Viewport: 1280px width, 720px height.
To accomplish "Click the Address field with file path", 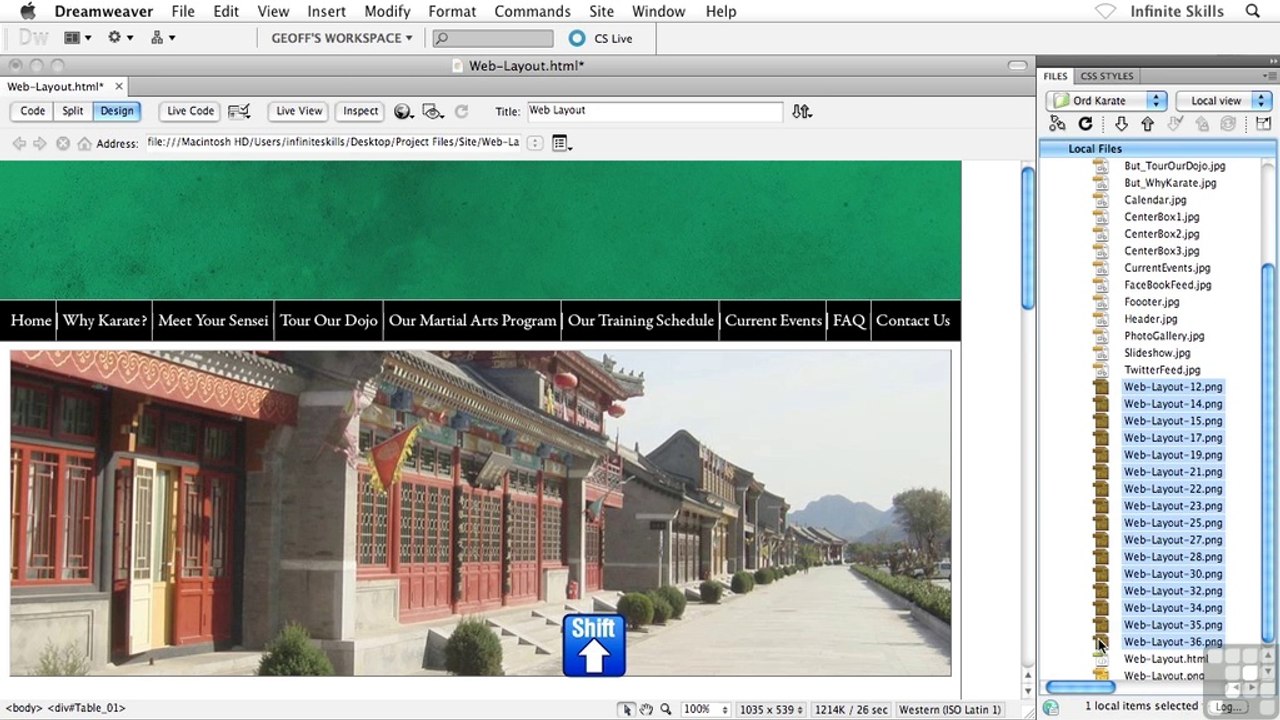I will [334, 143].
